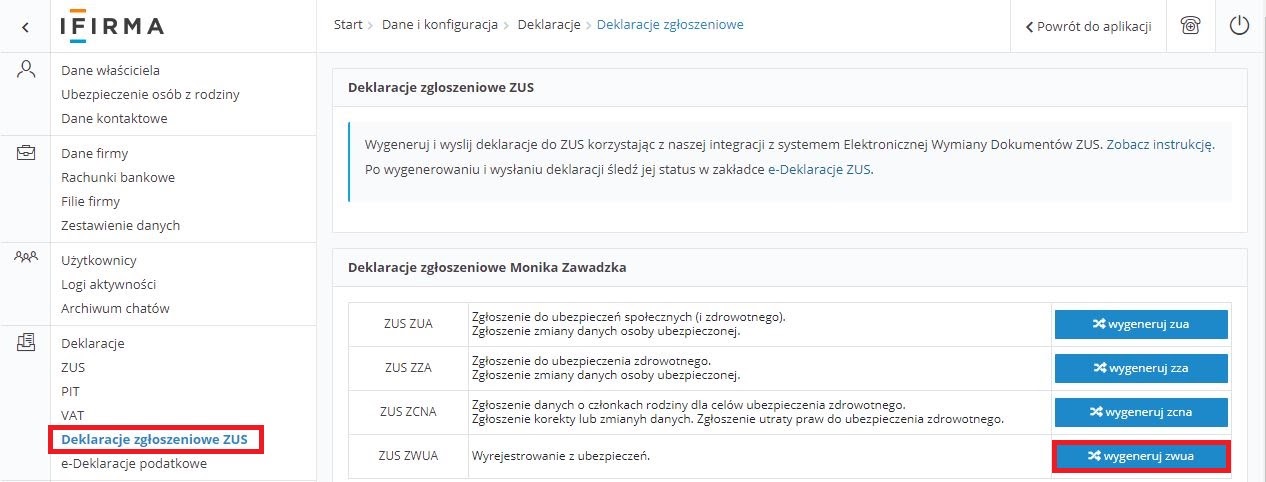The height and width of the screenshot is (482, 1266).
Task: Open Logi aktywności menu item
Action: tap(108, 284)
